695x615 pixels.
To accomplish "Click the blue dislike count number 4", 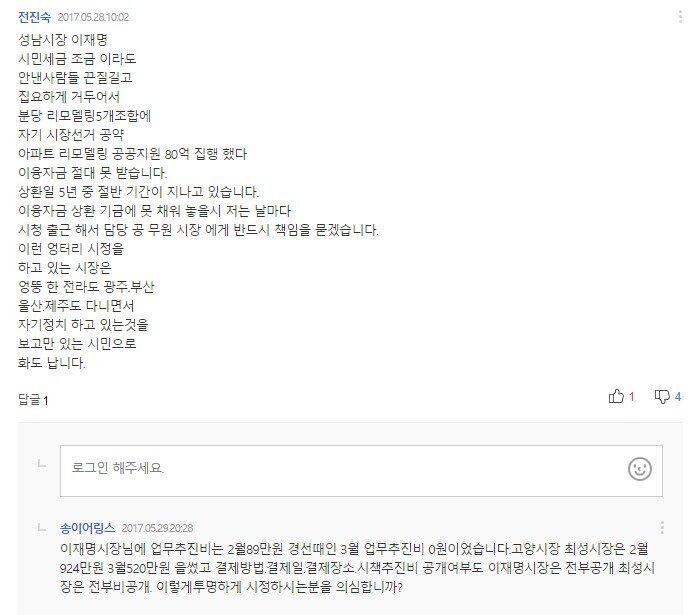I will point(678,397).
